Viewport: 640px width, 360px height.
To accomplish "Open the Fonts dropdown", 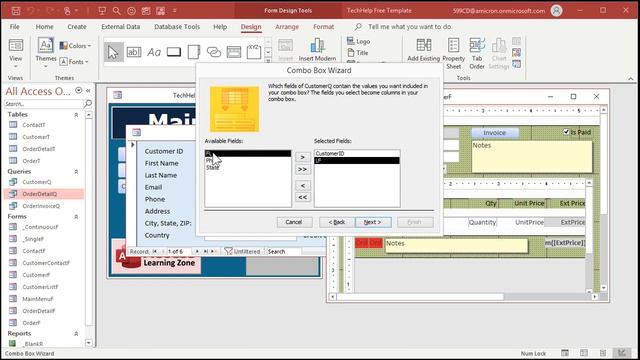I will point(74,62).
